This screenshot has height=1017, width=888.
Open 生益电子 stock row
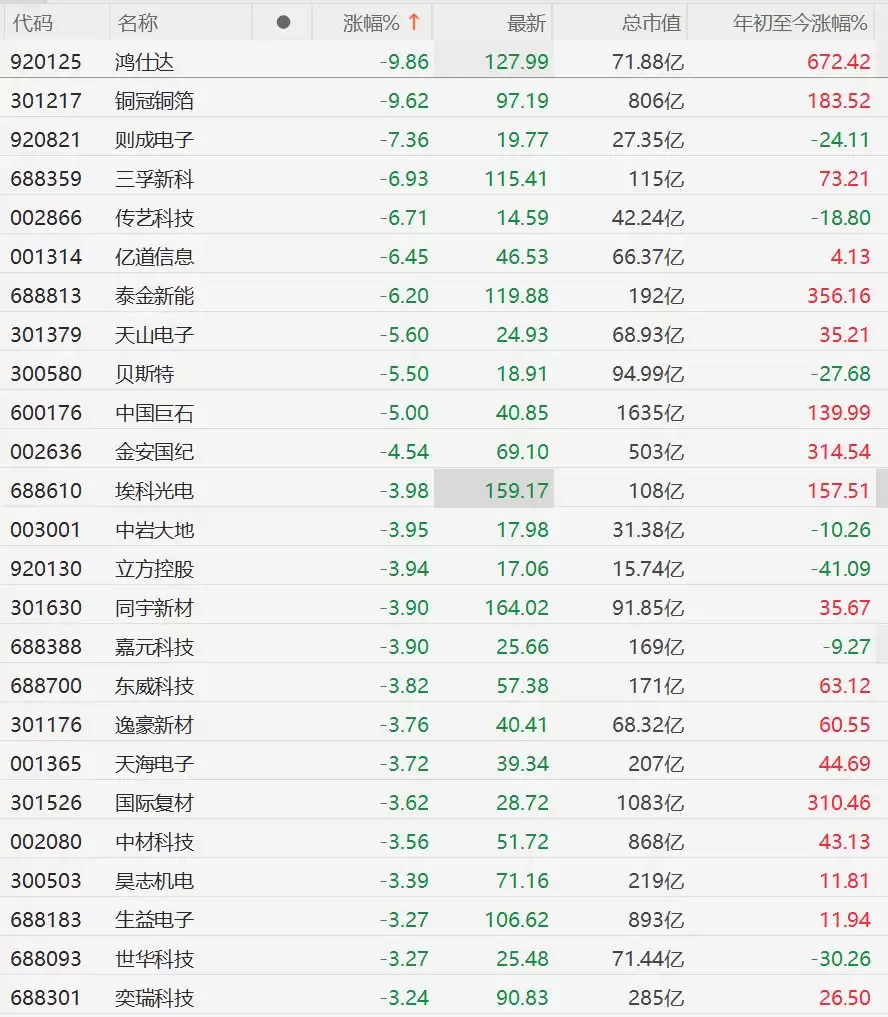(444, 919)
